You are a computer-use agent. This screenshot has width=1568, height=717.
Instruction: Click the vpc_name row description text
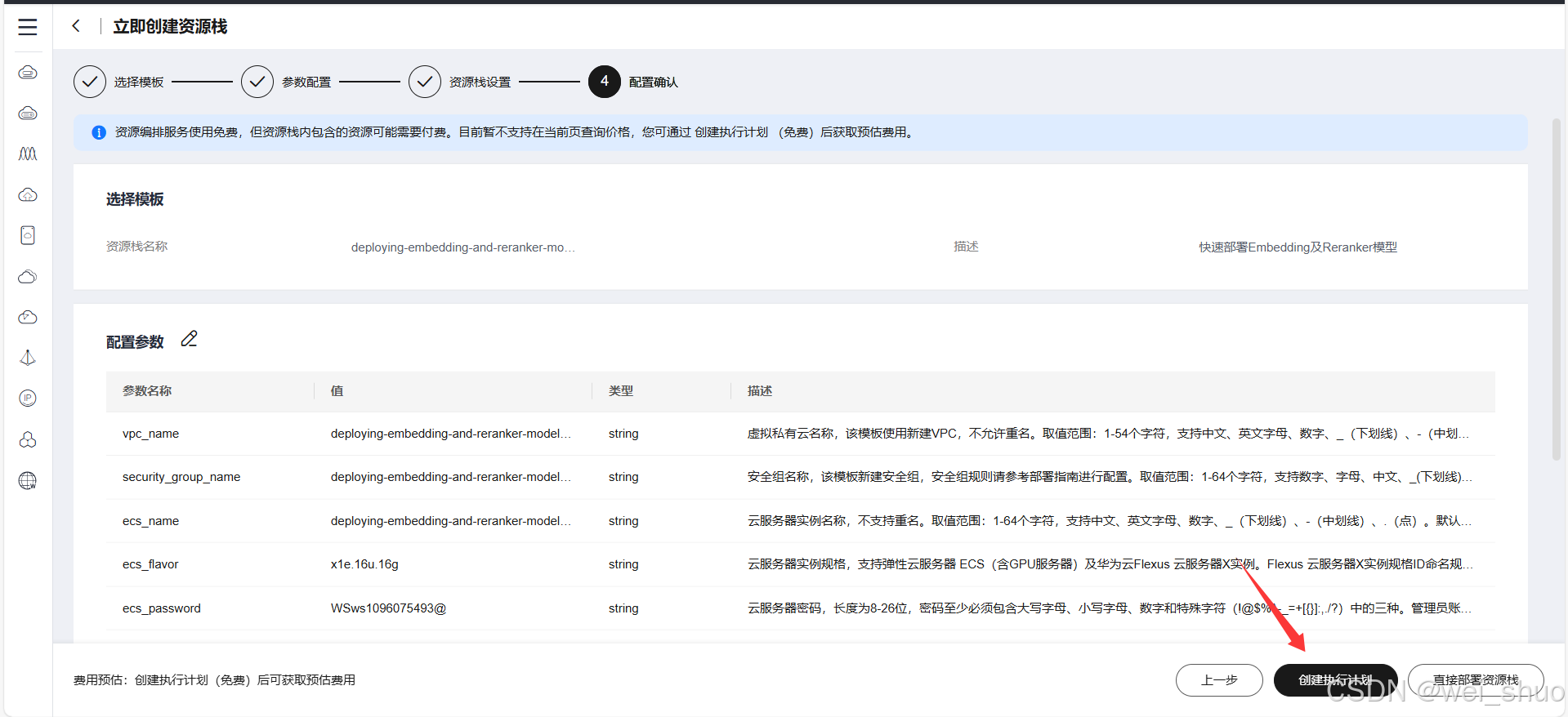tap(1109, 434)
